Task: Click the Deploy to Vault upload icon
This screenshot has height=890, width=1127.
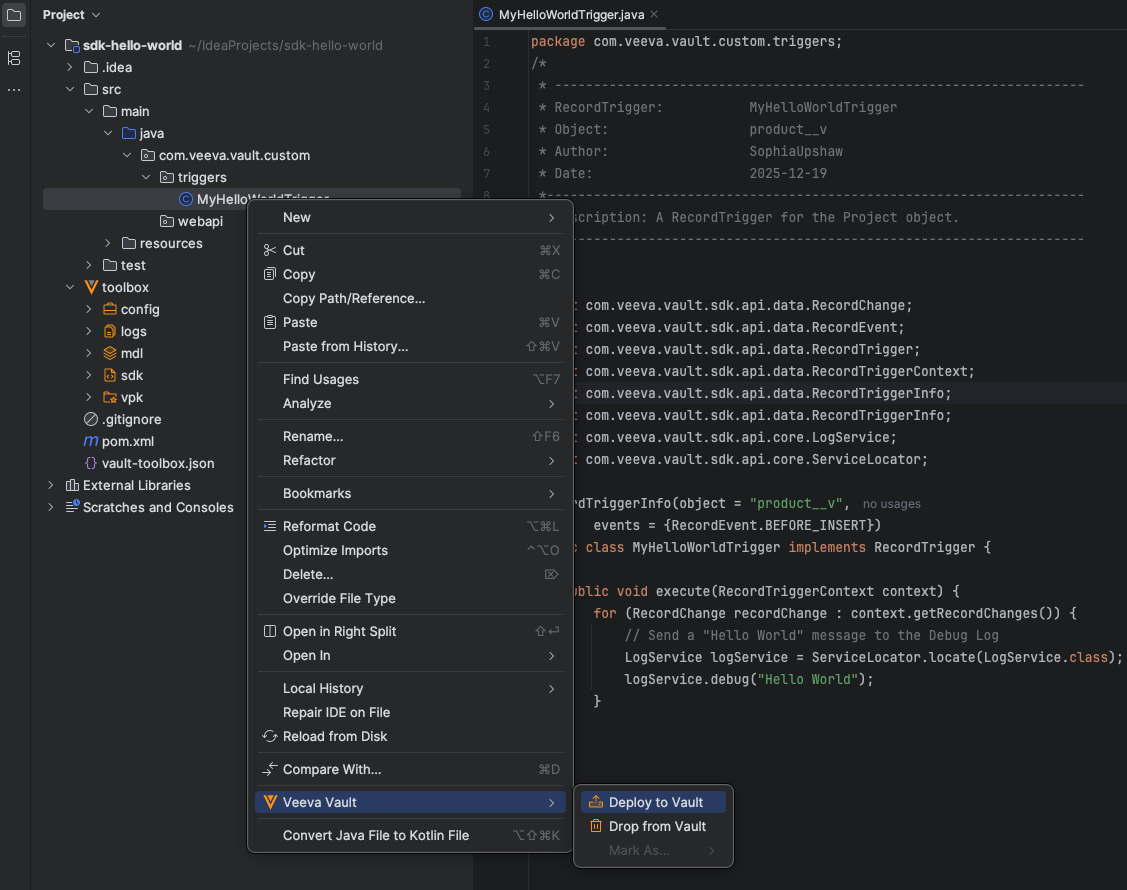Action: point(596,802)
